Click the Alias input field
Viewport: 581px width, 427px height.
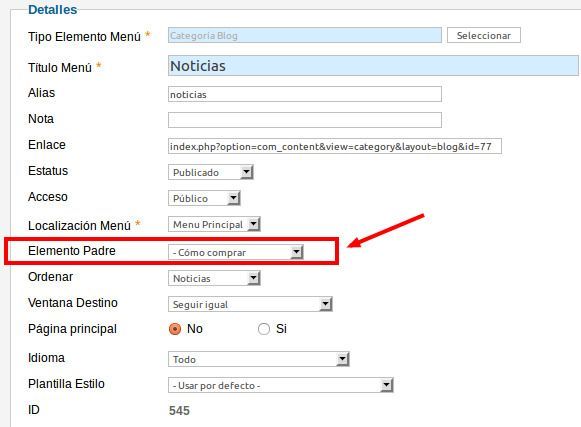click(305, 94)
